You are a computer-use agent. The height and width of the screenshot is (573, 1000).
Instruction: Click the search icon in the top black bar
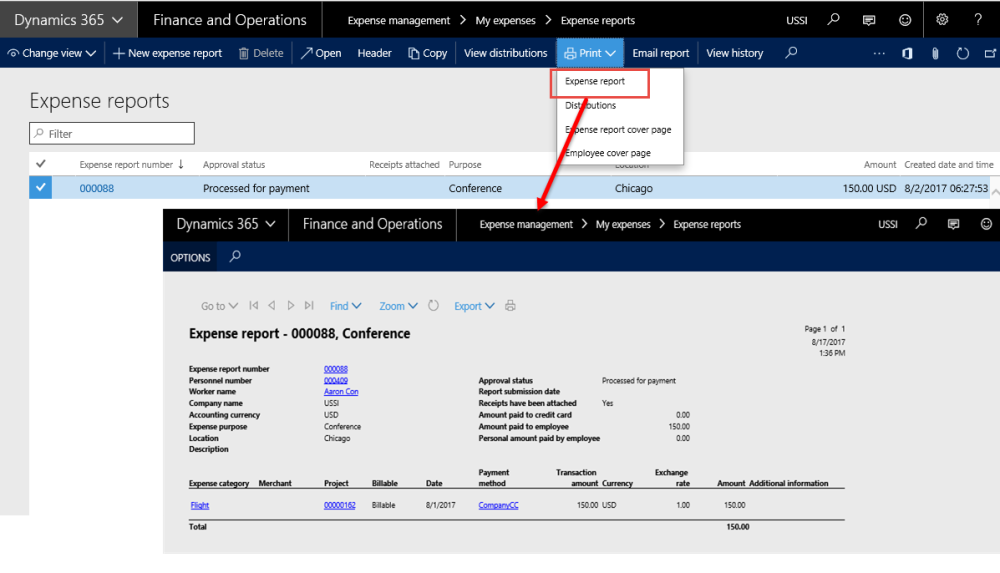[x=833, y=20]
